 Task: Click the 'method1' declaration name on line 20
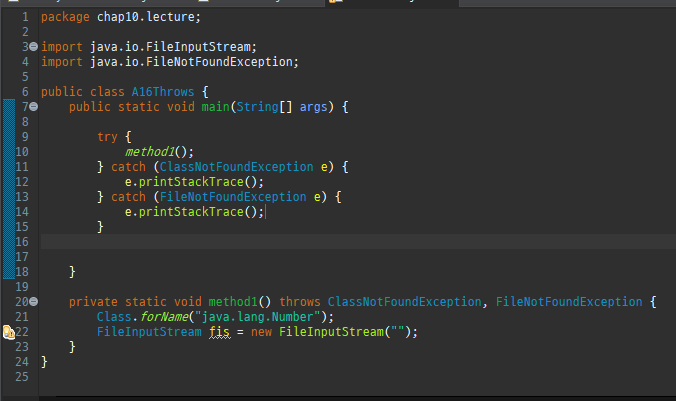pyautogui.click(x=233, y=302)
